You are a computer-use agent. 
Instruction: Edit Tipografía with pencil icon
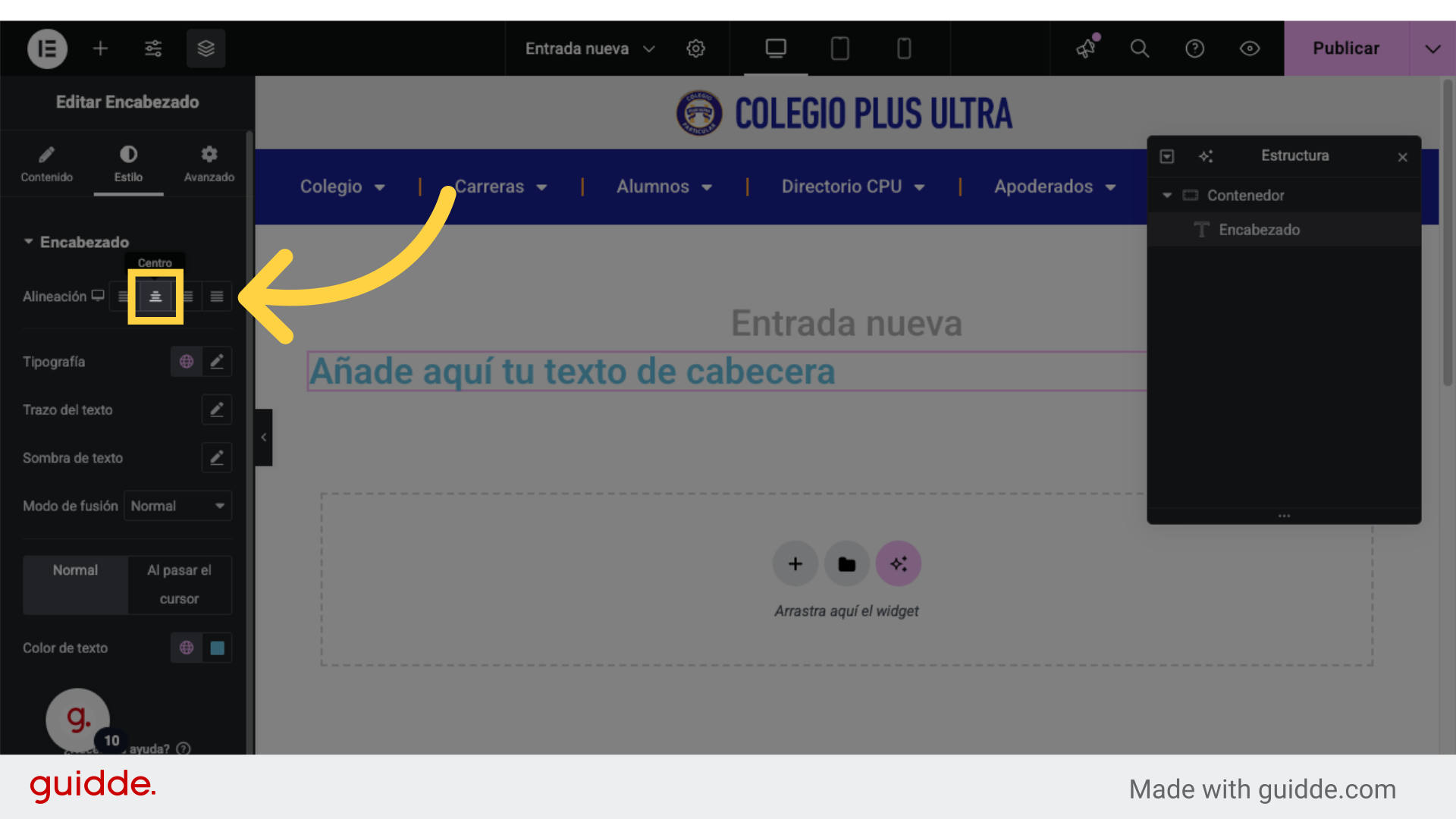[217, 362]
